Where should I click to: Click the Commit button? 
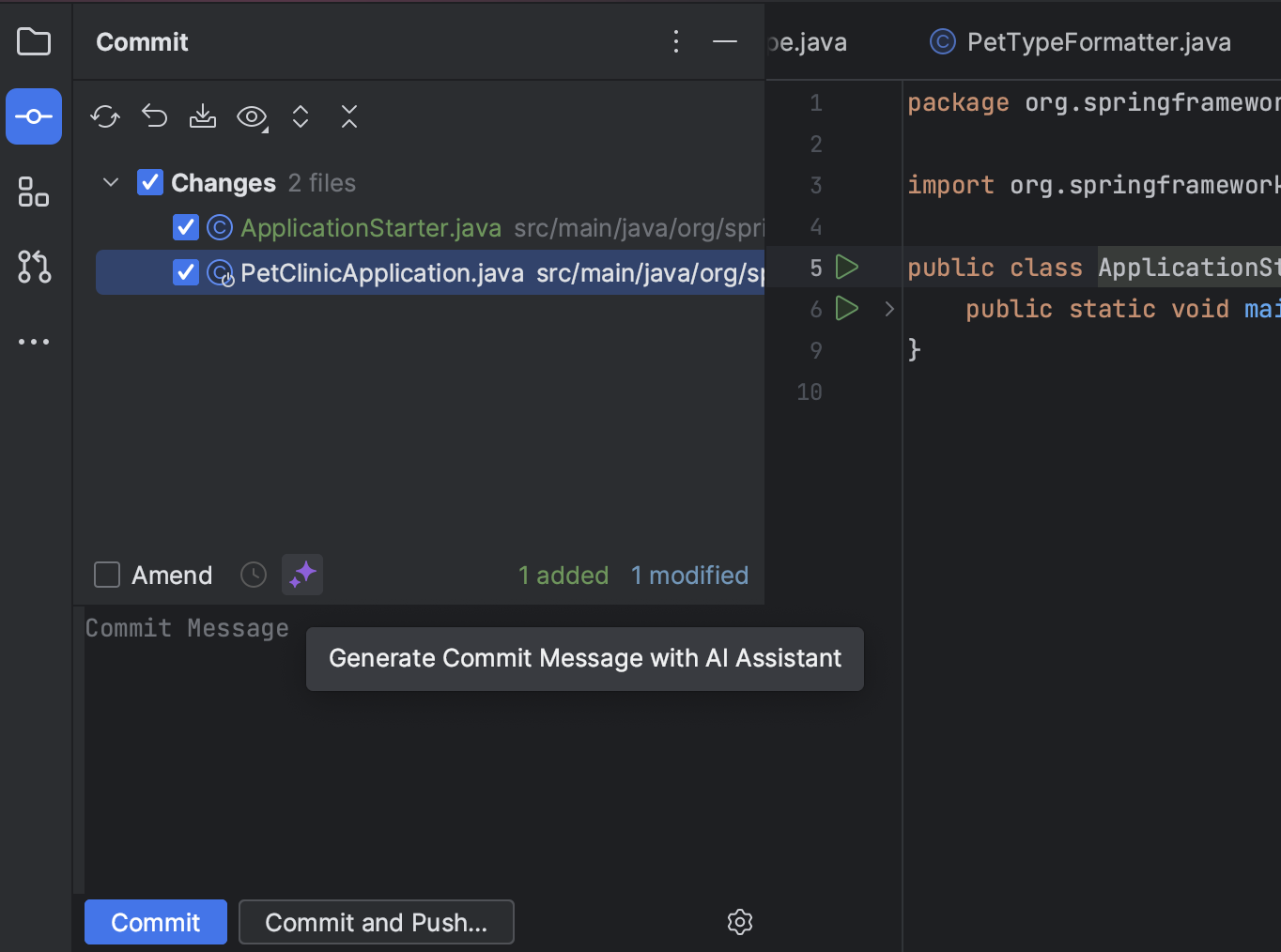point(156,922)
